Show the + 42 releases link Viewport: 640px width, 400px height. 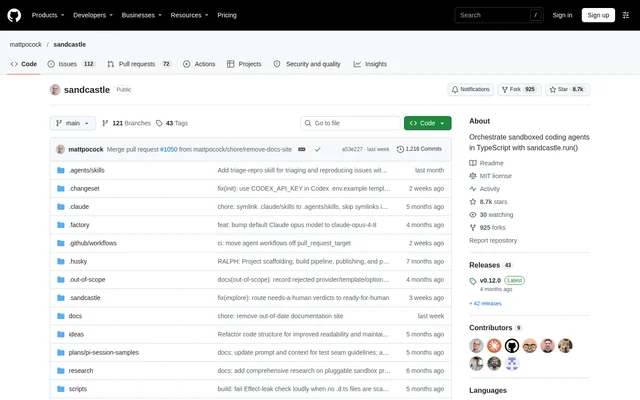point(485,303)
